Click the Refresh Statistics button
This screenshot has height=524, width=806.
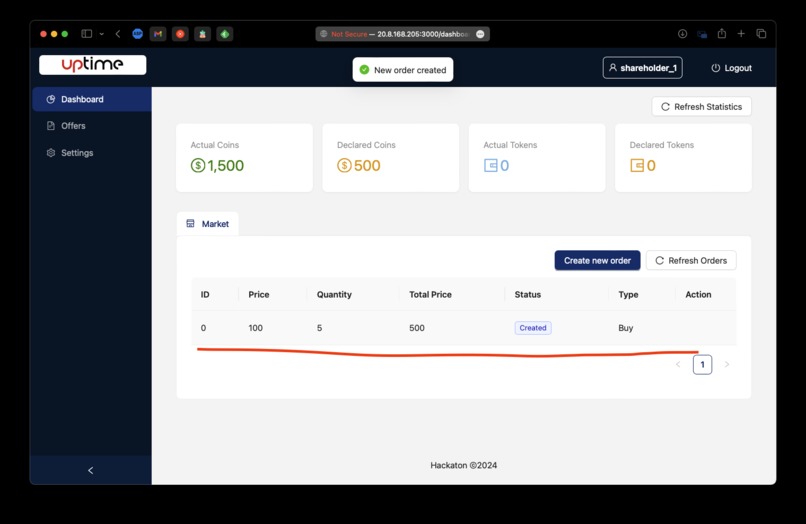pyautogui.click(x=702, y=107)
